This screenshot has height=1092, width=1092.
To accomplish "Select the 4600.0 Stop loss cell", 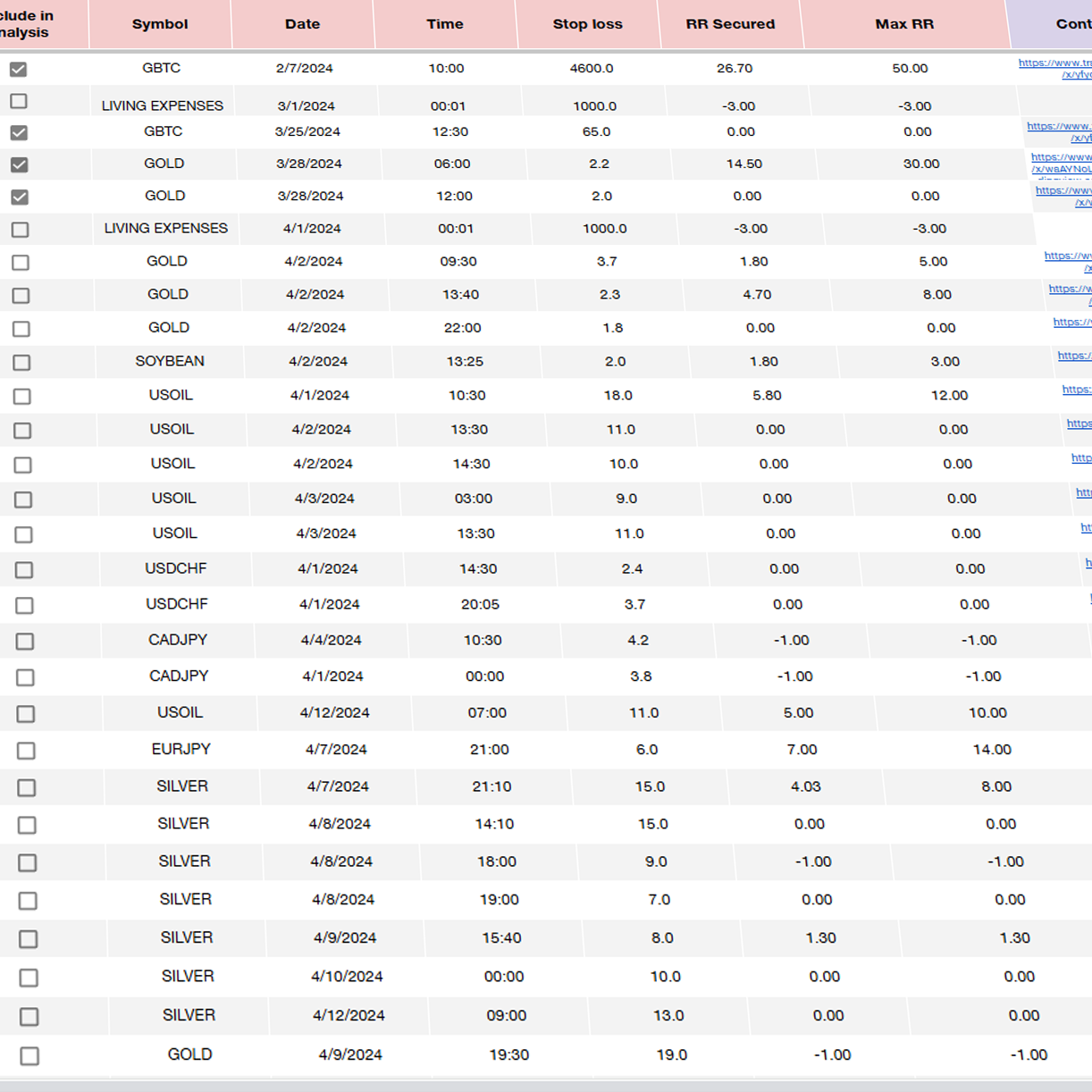I will pos(589,69).
